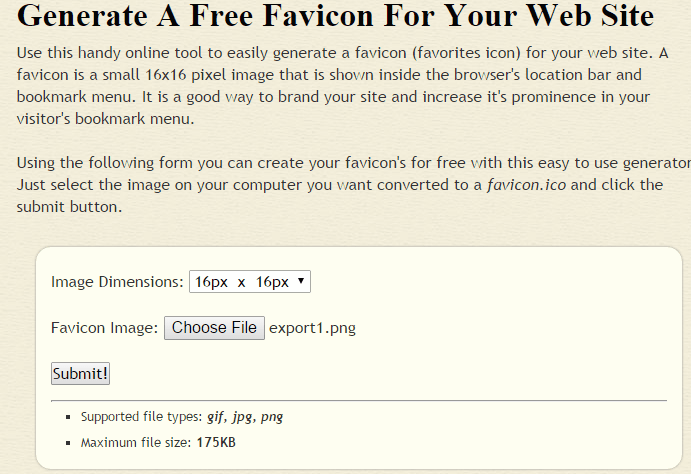This screenshot has height=474, width=691.
Task: Click the Submit! button
Action: [x=80, y=374]
